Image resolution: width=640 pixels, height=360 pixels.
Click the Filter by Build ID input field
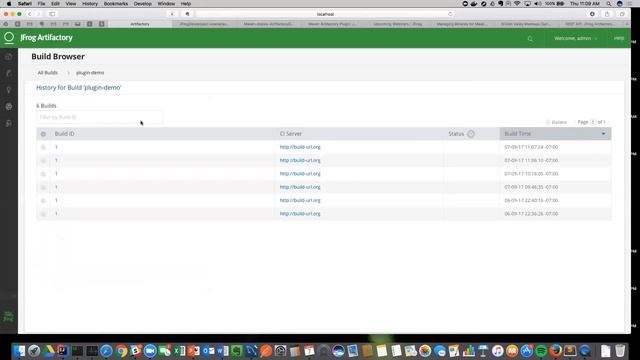pyautogui.click(x=99, y=117)
